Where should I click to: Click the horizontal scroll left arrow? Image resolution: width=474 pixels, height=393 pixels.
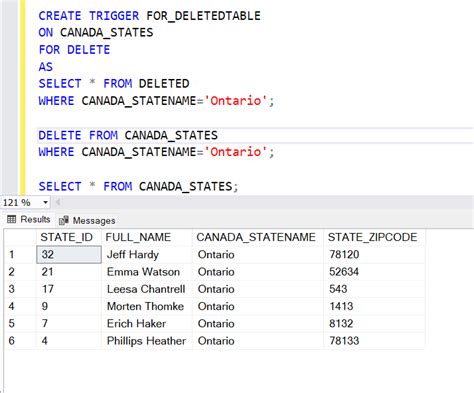(57, 202)
